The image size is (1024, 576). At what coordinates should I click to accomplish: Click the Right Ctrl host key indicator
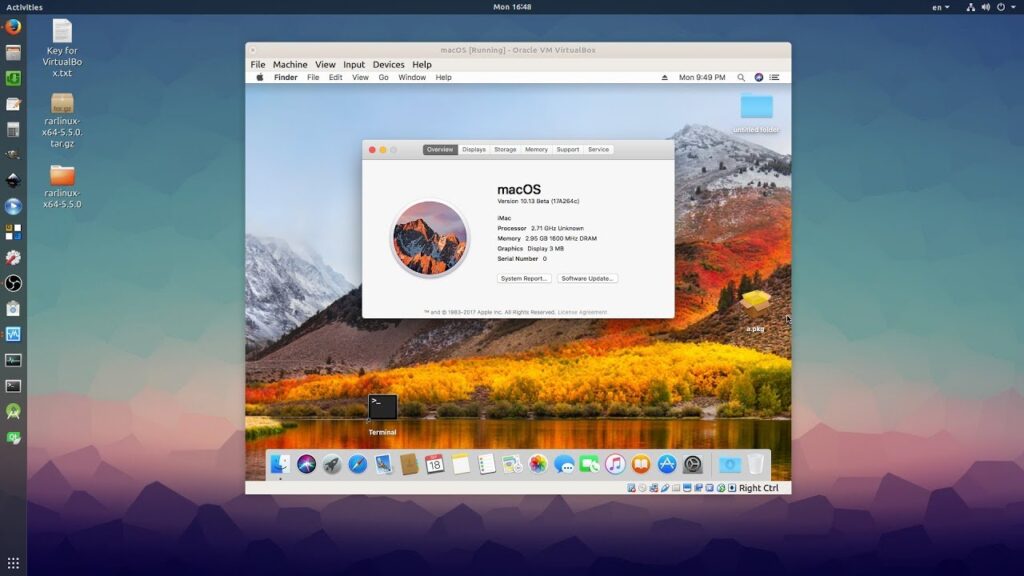758,488
